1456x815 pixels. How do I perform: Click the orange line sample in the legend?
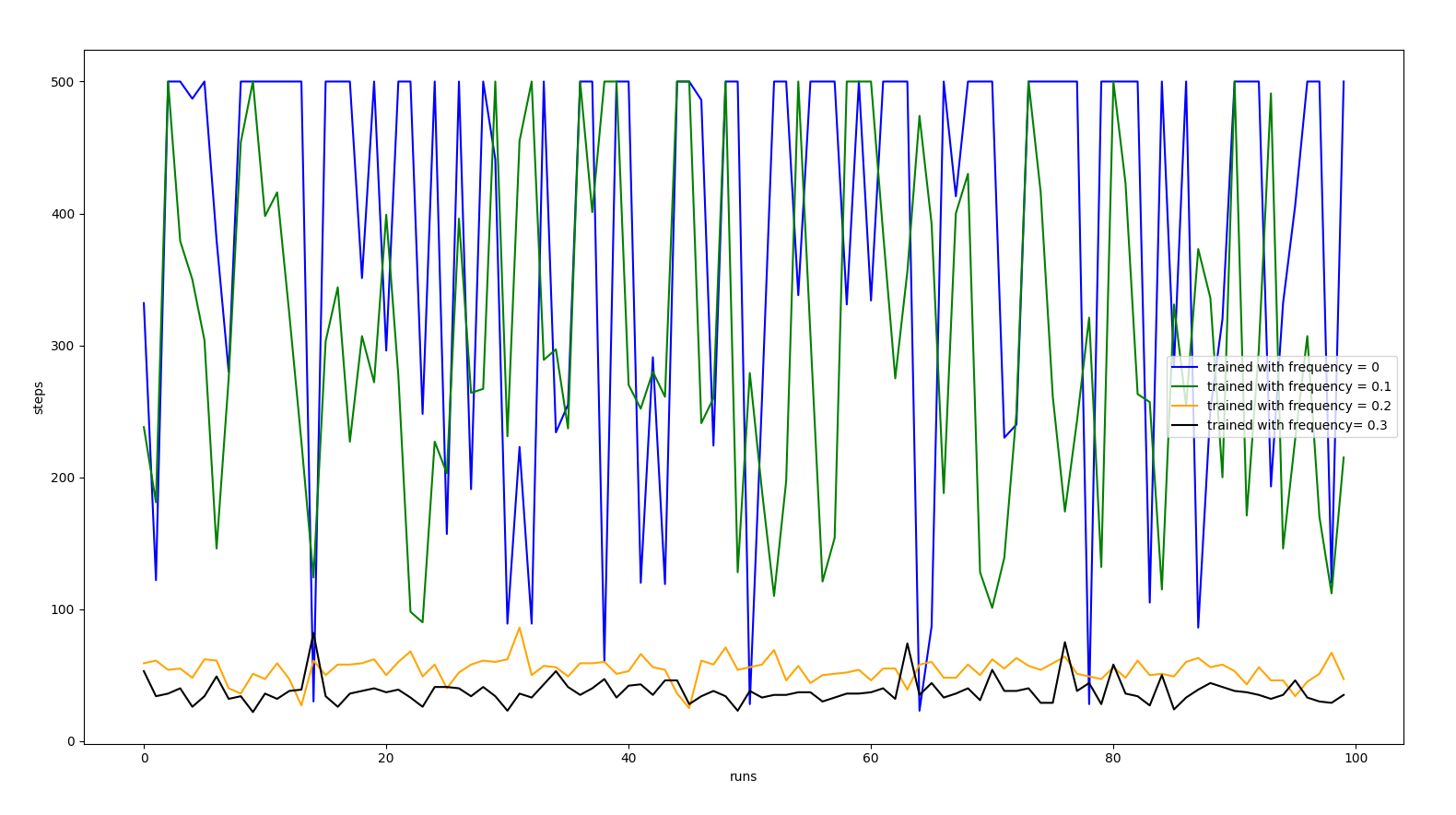point(1184,406)
